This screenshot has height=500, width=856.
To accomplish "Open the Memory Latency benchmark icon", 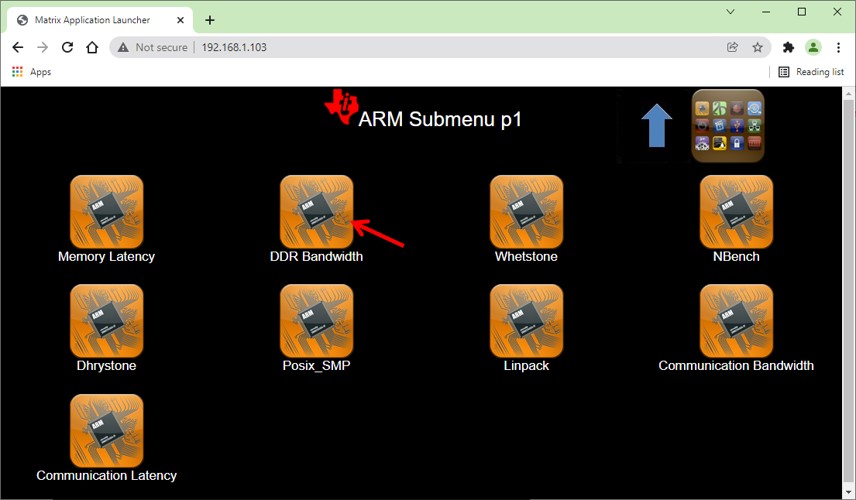I will (x=106, y=212).
